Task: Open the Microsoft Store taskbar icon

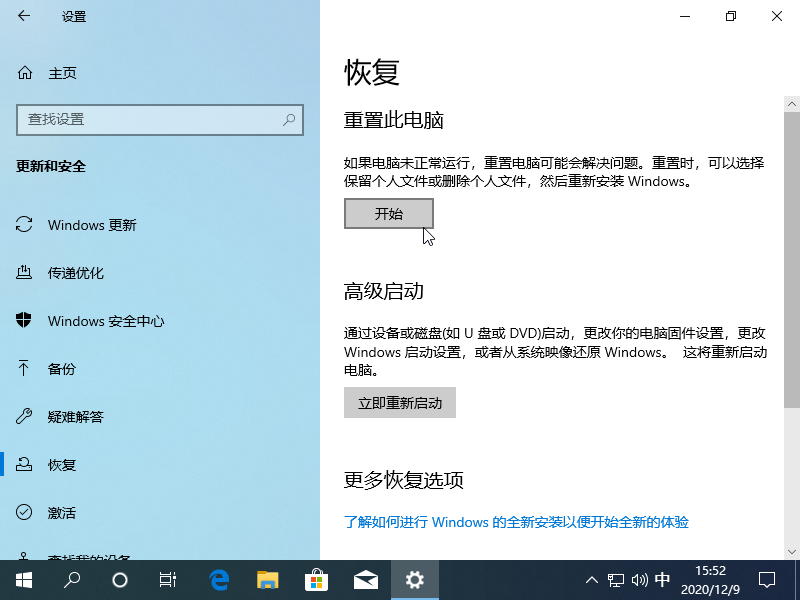Action: tap(316, 580)
